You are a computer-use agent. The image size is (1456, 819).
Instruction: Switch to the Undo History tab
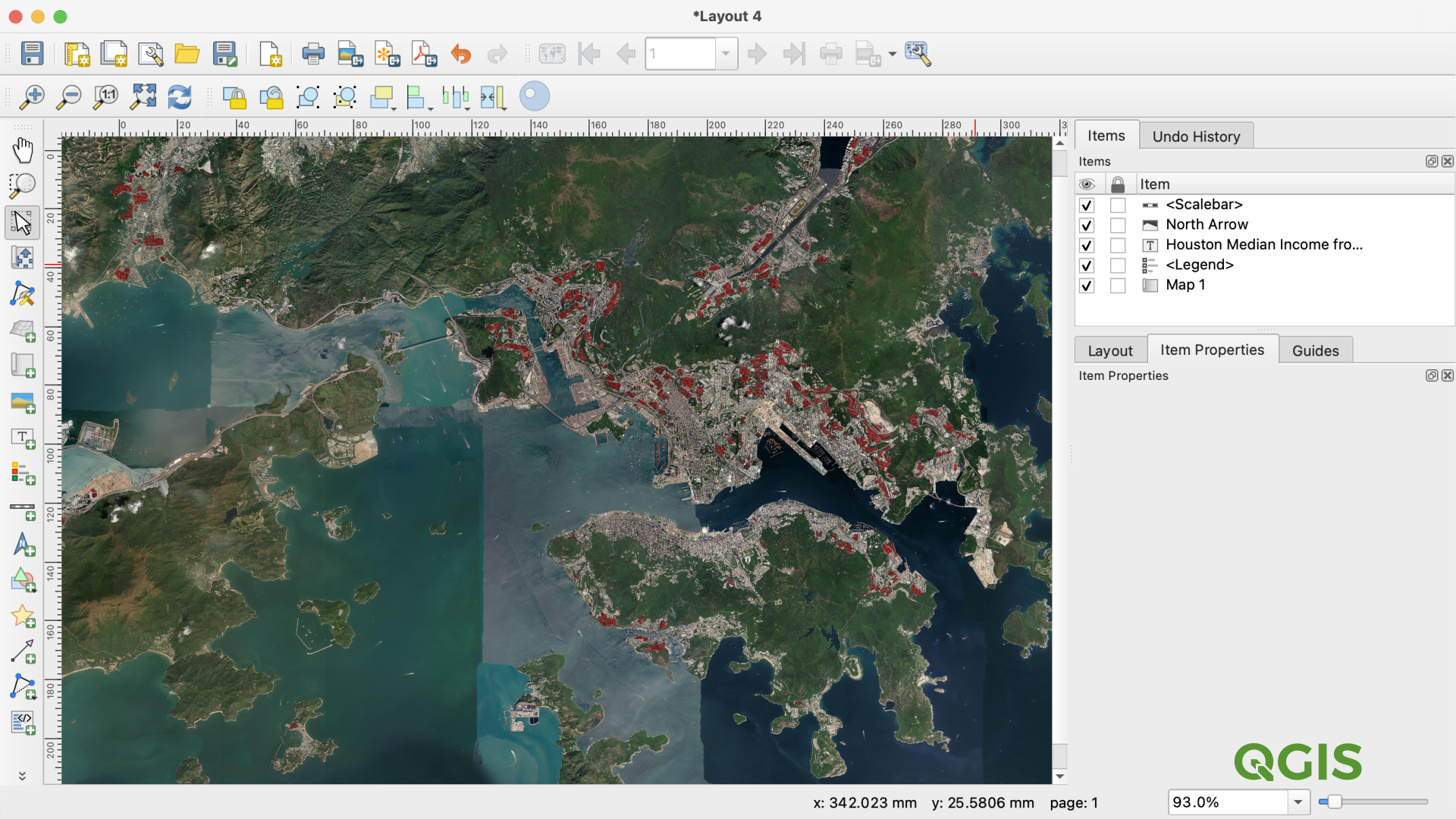tap(1196, 136)
